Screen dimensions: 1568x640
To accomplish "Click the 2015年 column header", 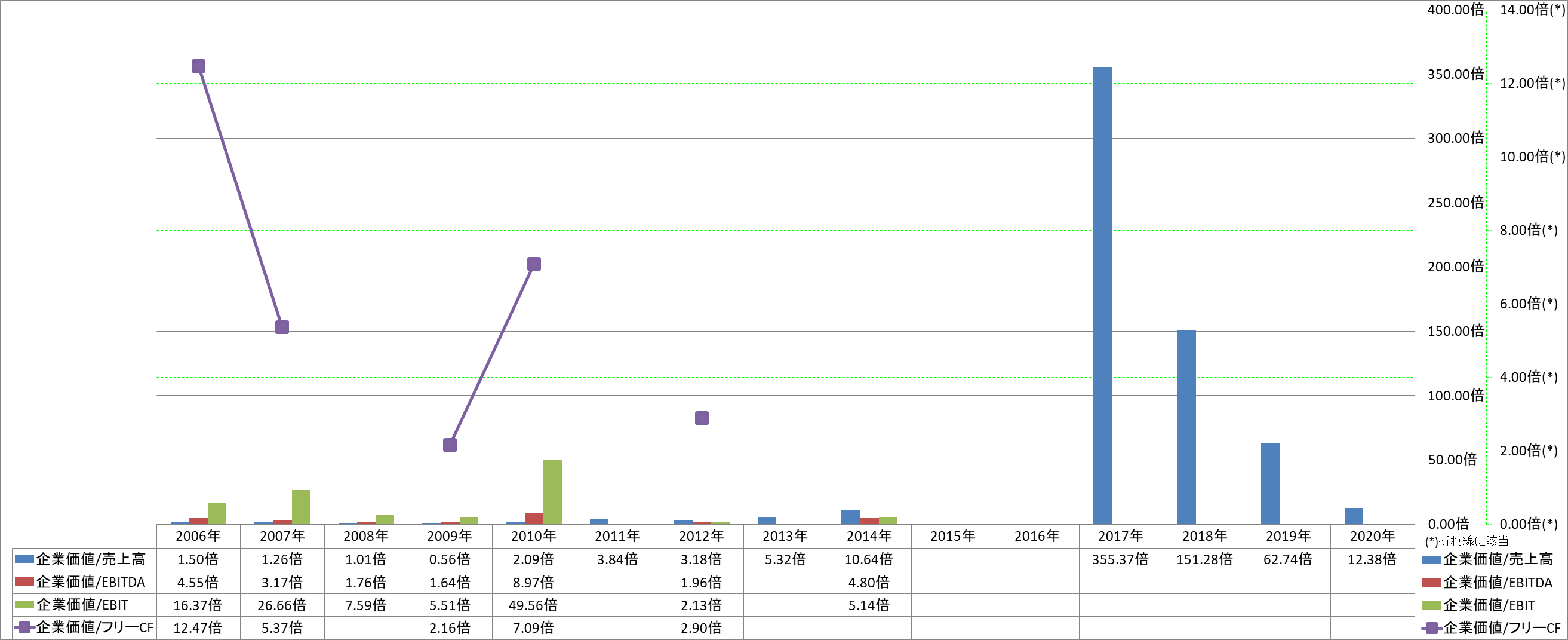I will point(953,536).
